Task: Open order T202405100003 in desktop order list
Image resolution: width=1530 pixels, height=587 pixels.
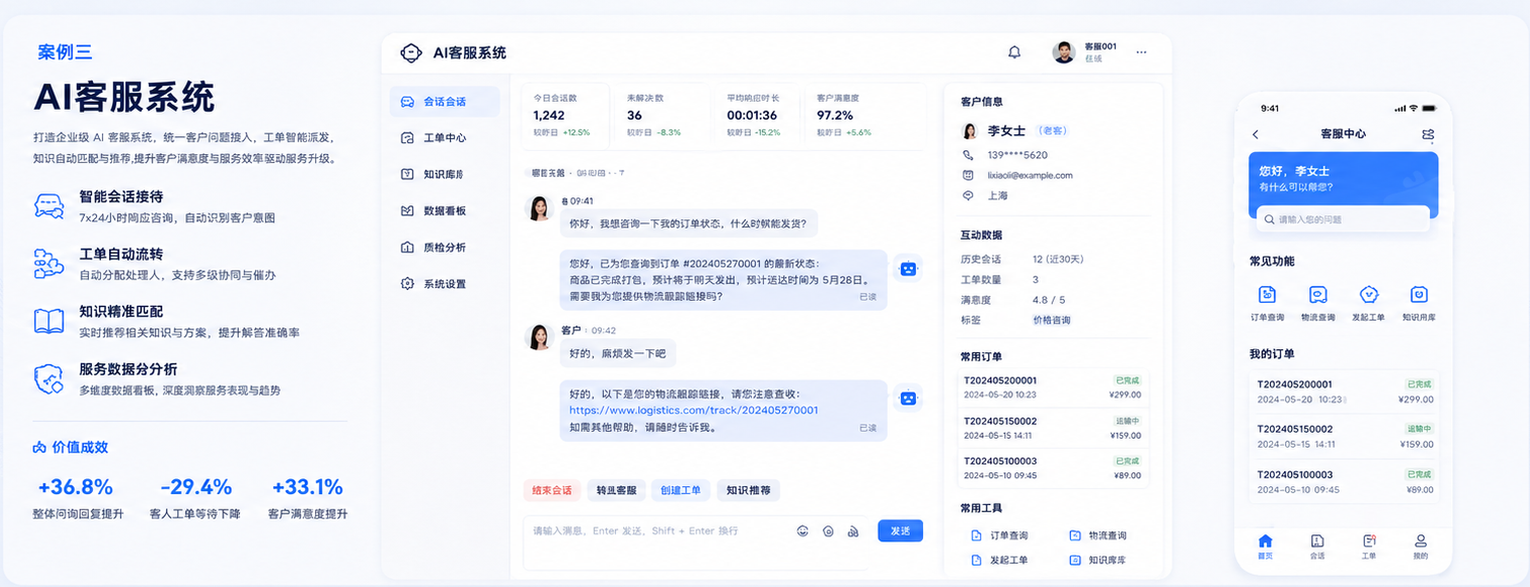Action: 1053,468
